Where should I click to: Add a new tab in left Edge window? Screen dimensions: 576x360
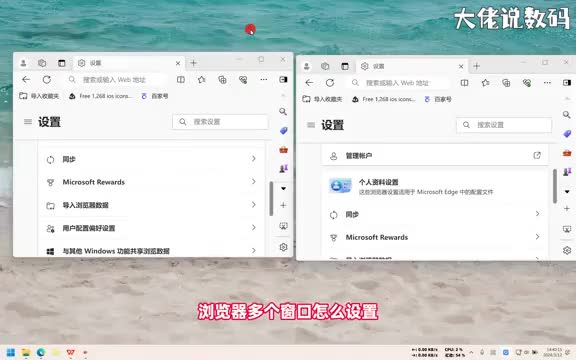coord(194,63)
